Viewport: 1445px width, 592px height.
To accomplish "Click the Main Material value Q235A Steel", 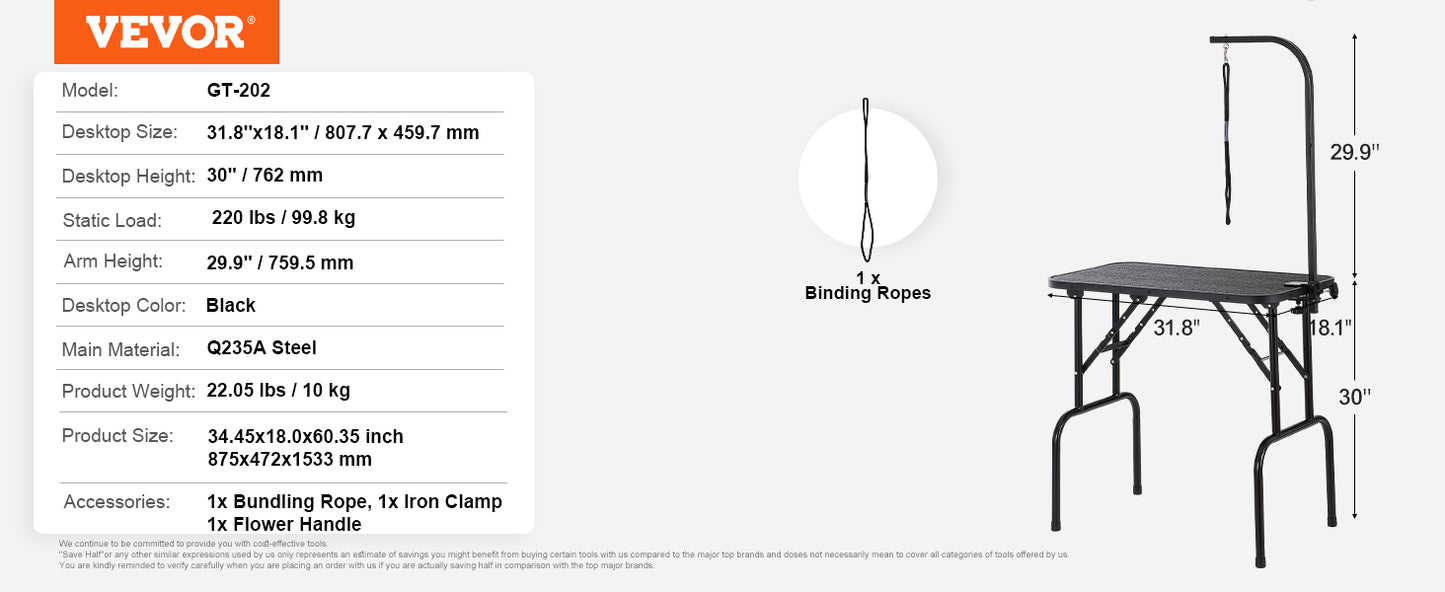I will (261, 348).
